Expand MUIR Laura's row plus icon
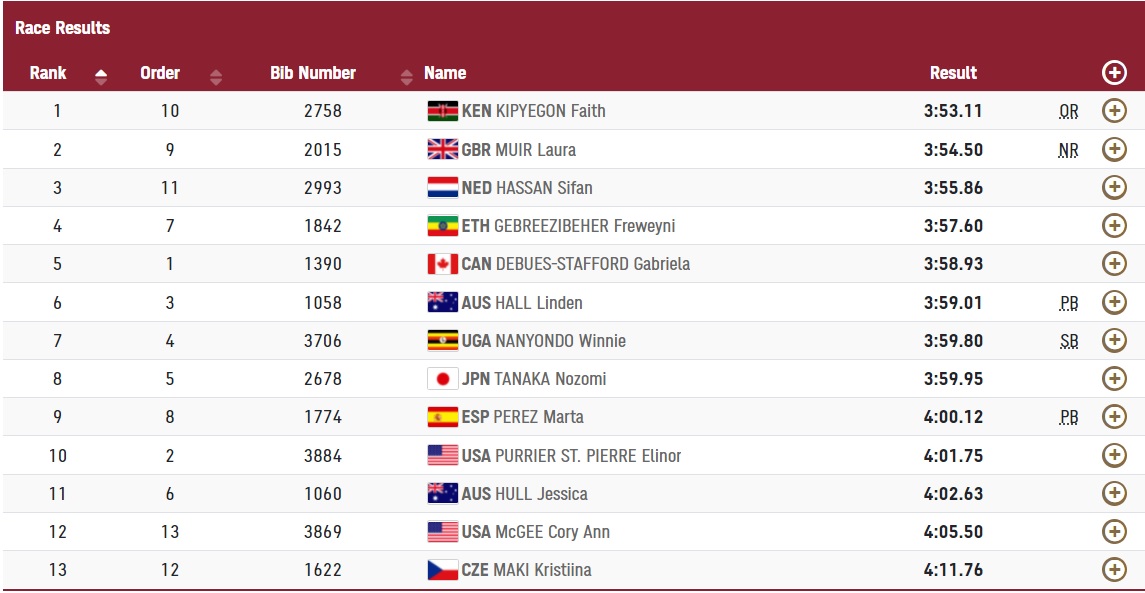Viewport: 1145px width, 593px height. [x=1114, y=150]
